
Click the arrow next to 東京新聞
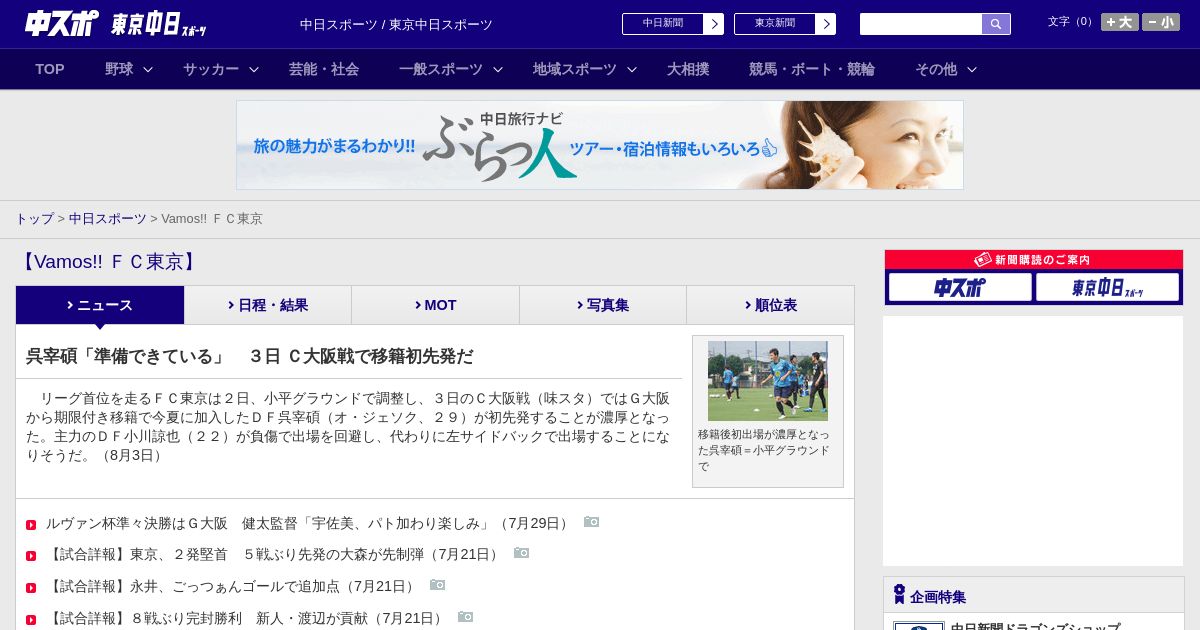click(x=826, y=24)
